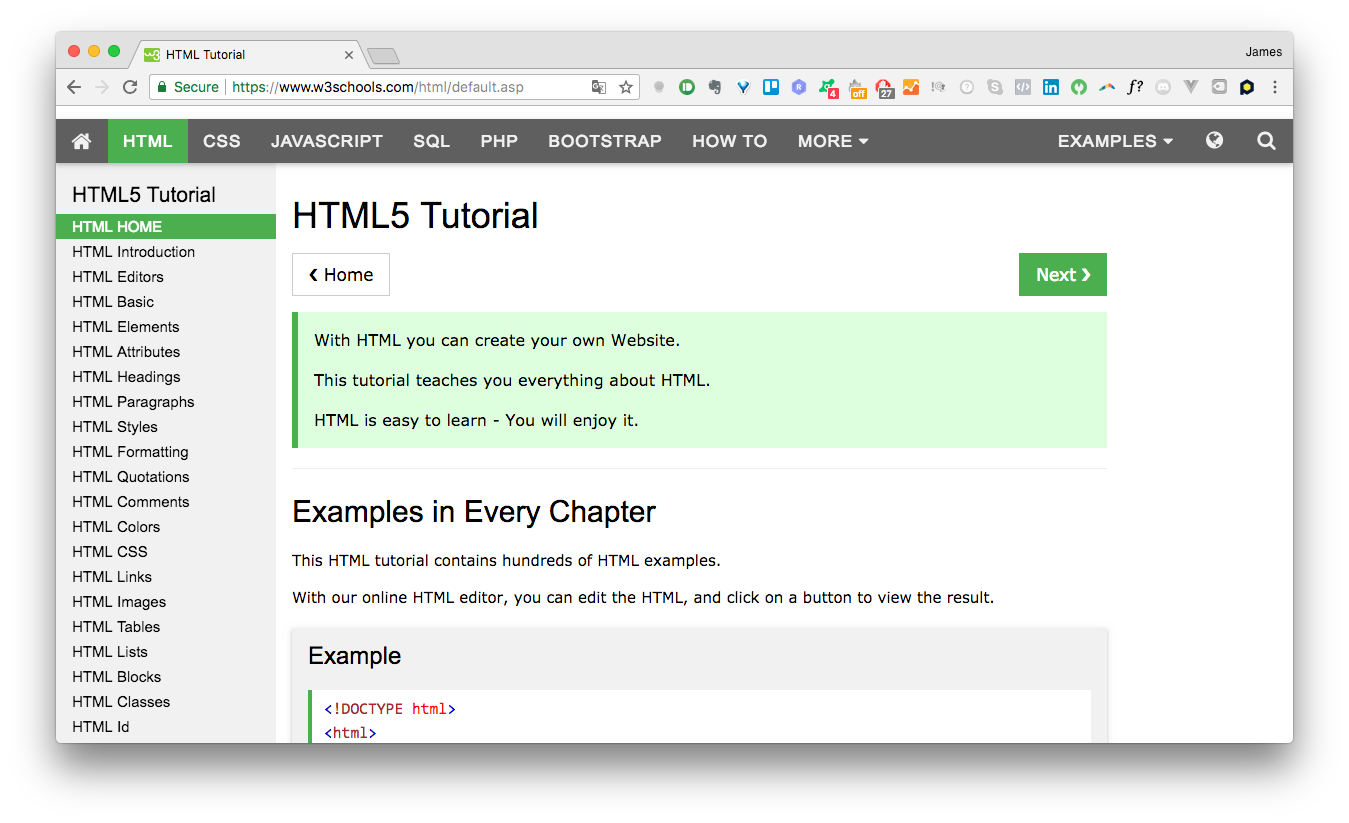Click the WhatFont f? extension icon
Screen dimensions: 1349x823
tap(1134, 87)
